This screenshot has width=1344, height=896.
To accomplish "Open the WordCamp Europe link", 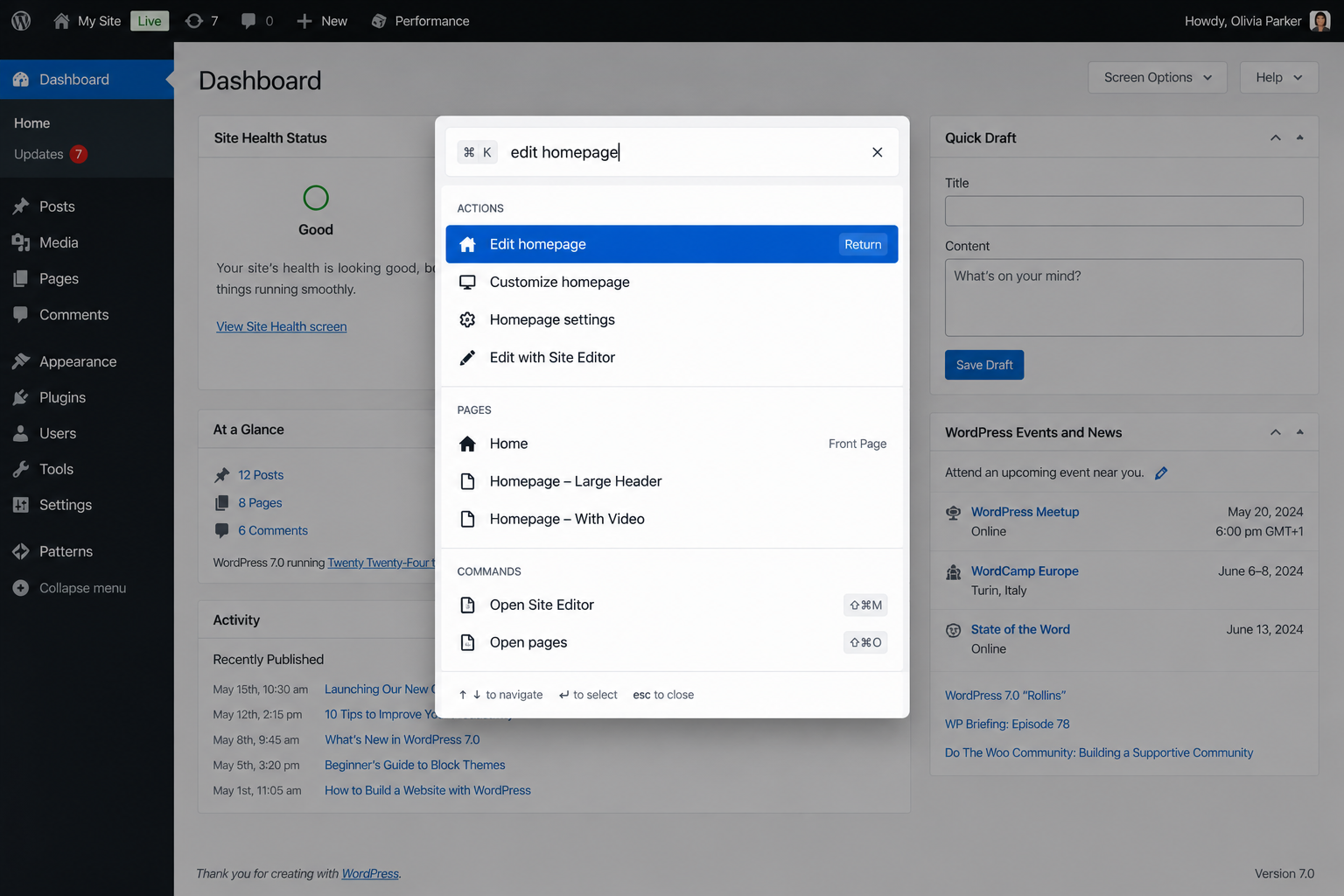I will pyautogui.click(x=1025, y=570).
